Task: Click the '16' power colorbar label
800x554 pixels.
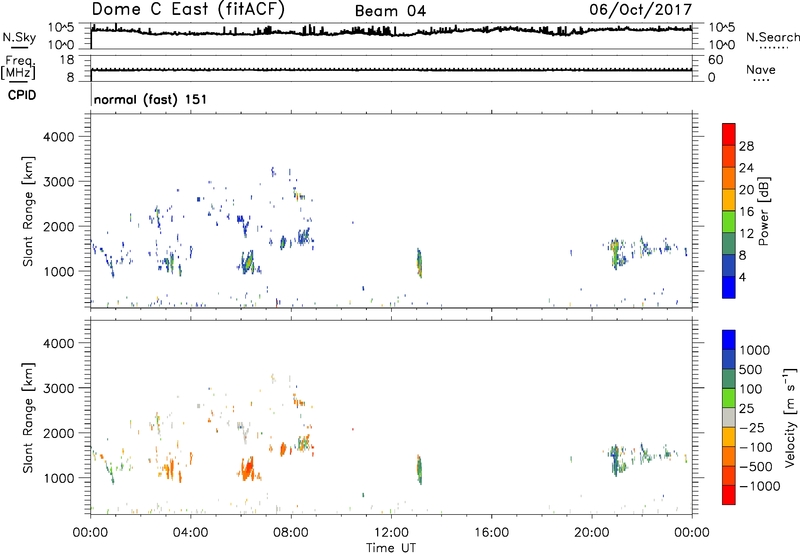Action: tap(746, 212)
